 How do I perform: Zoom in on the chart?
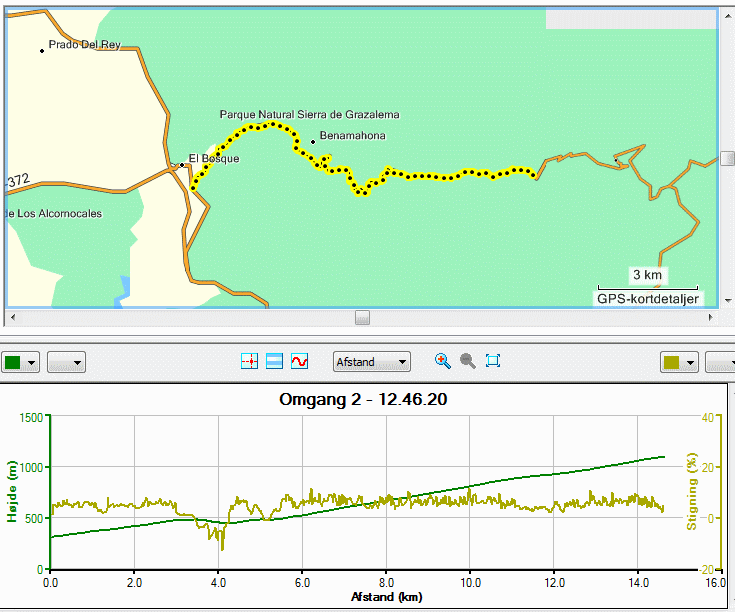pyautogui.click(x=443, y=361)
